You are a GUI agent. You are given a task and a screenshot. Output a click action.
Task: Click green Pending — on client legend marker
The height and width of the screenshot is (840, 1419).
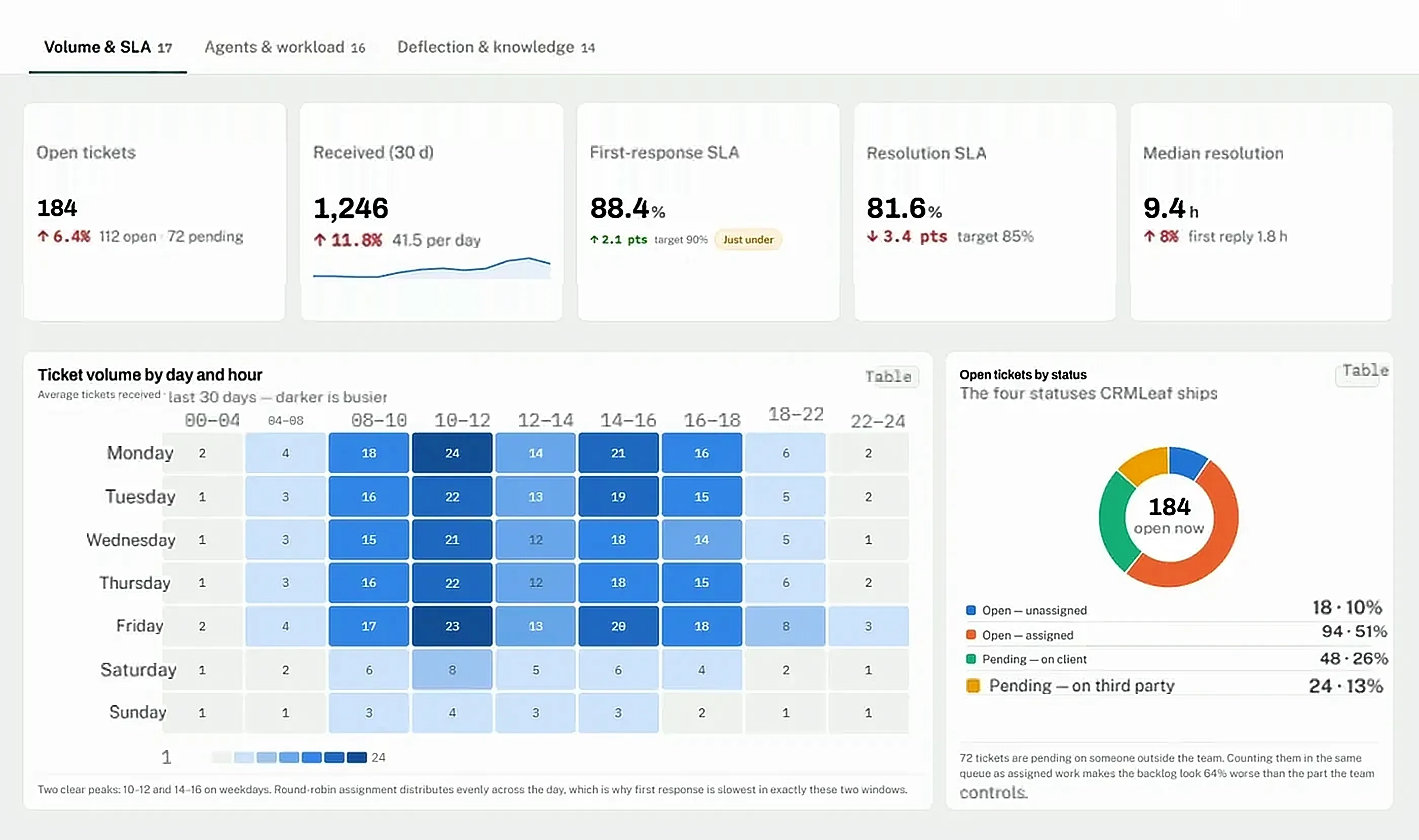(970, 659)
